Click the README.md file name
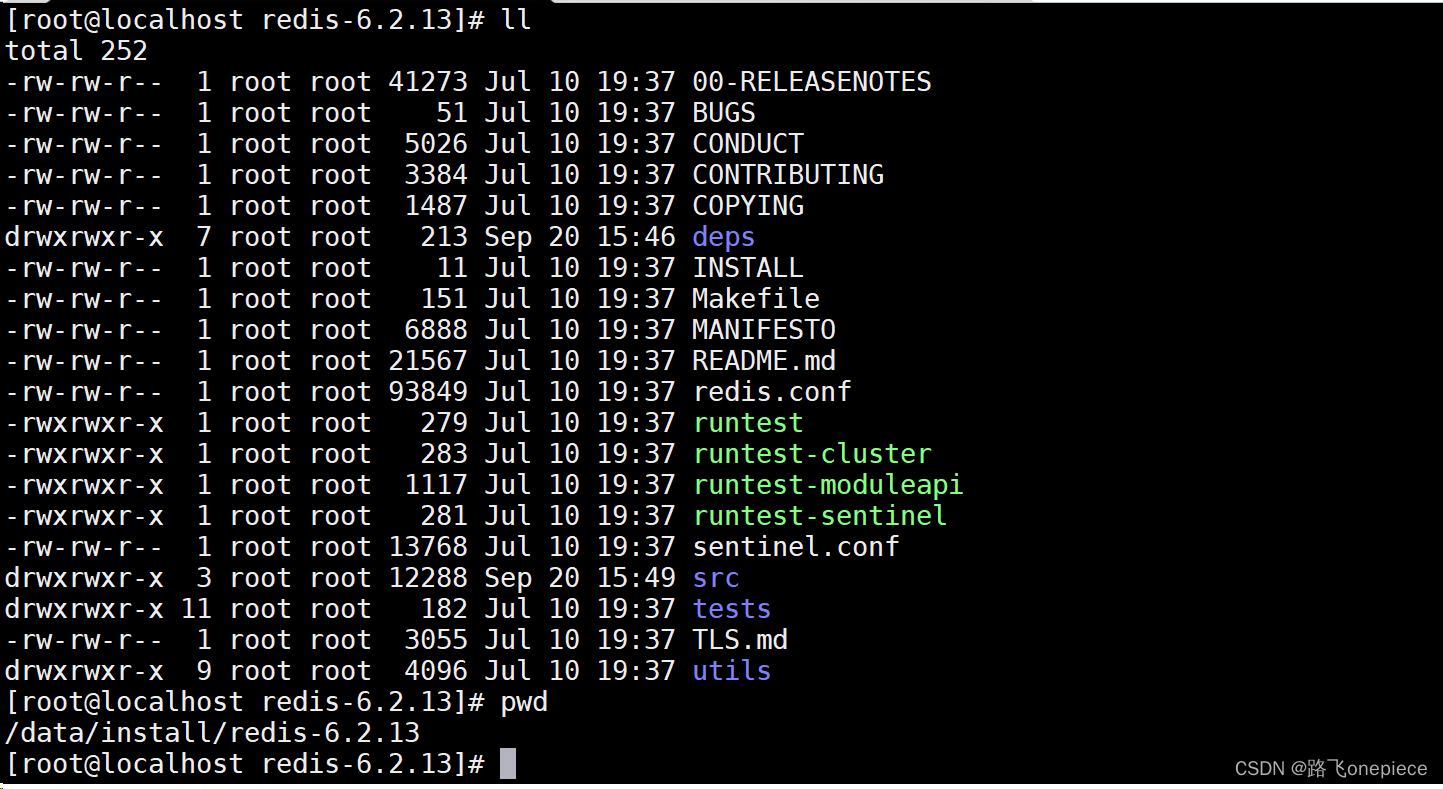 point(763,361)
